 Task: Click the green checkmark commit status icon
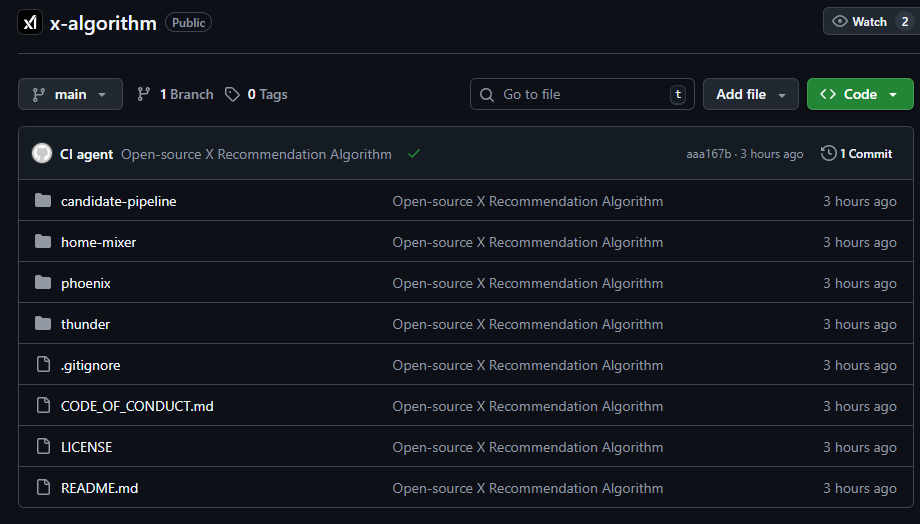click(x=414, y=154)
